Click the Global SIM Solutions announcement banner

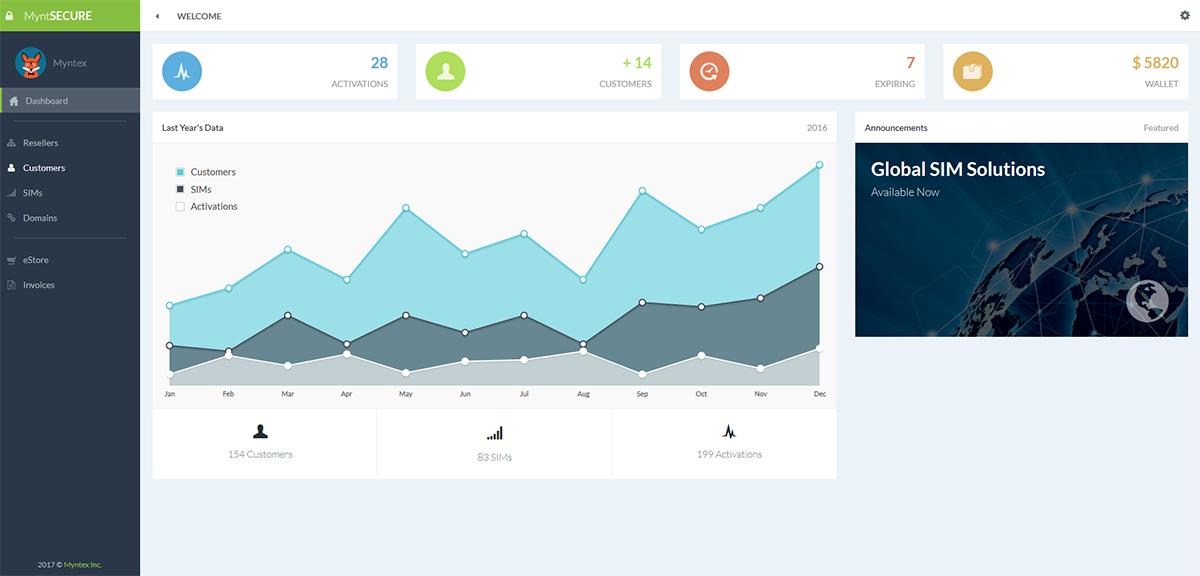click(x=1021, y=239)
